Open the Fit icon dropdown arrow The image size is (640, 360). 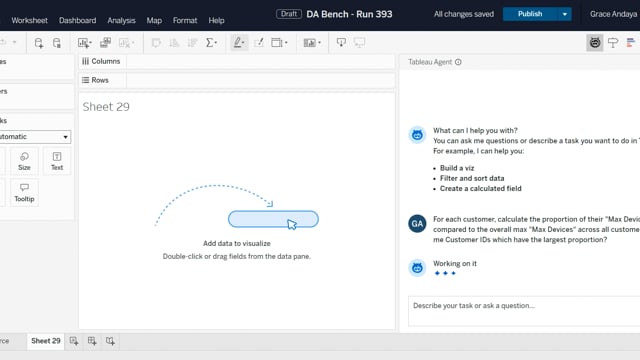(286, 43)
